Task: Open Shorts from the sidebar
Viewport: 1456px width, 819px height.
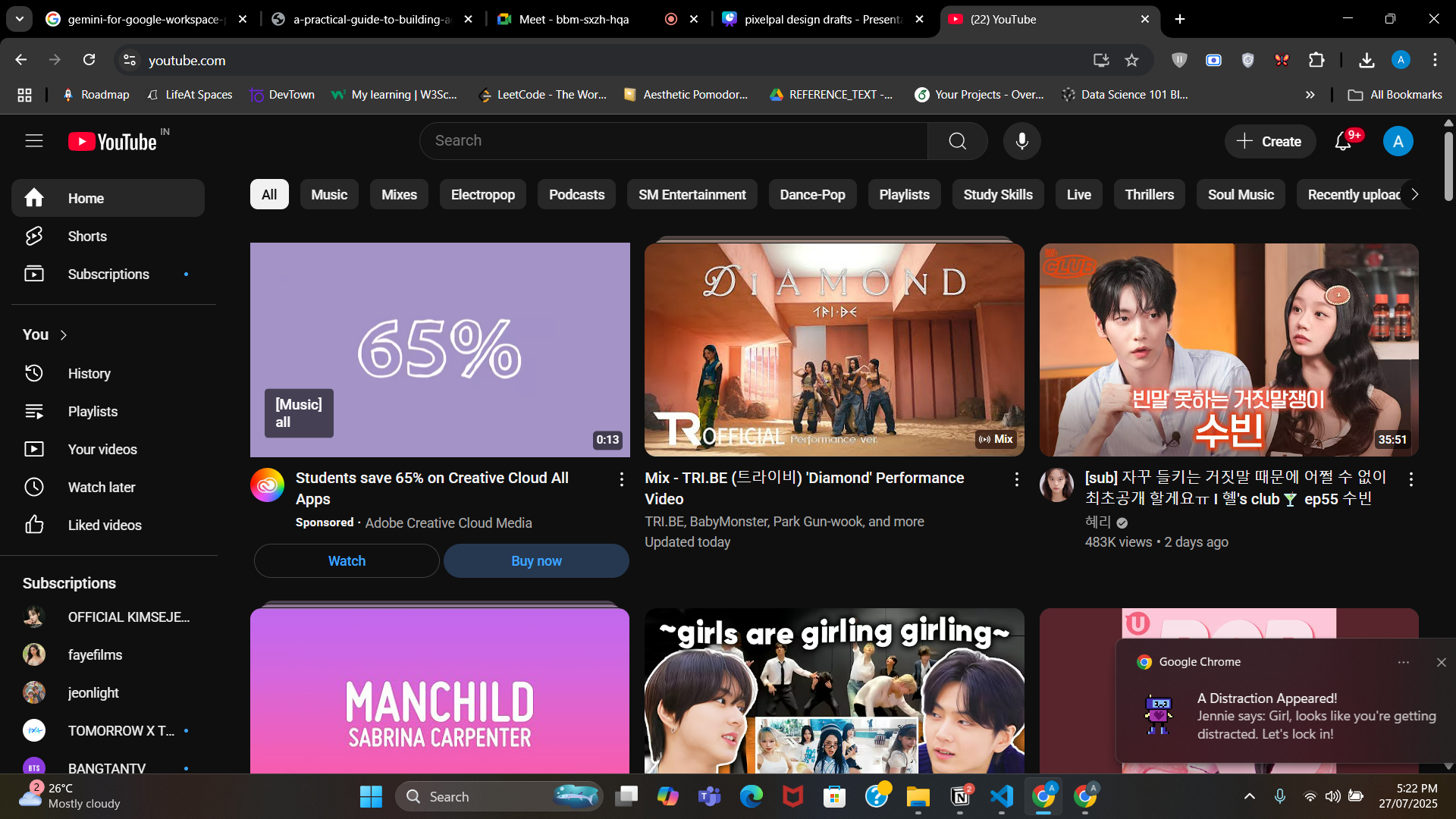Action: [87, 237]
